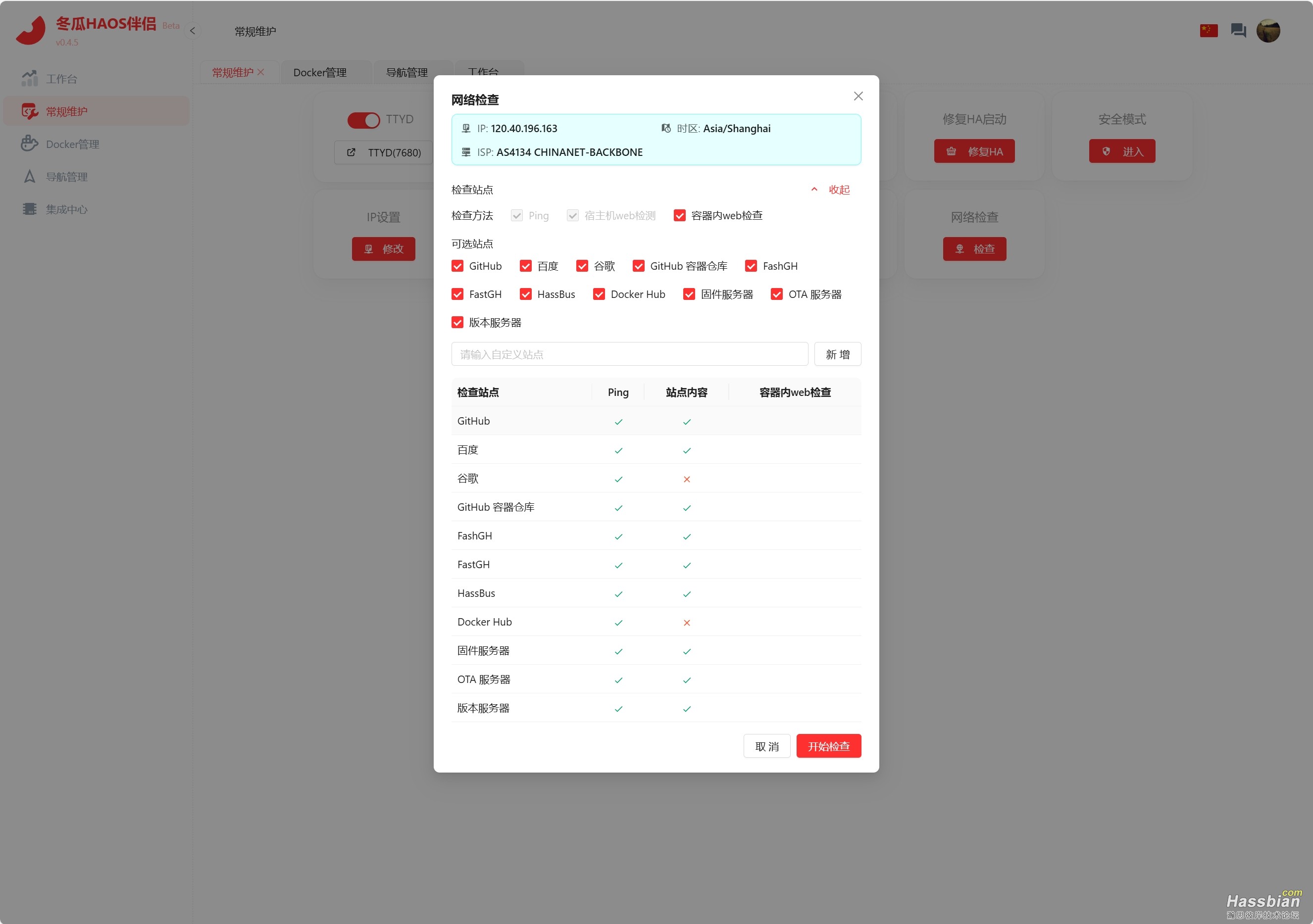Uncheck the GitHub 容器仓库 checkbox
This screenshot has height=924, width=1313.
point(639,266)
